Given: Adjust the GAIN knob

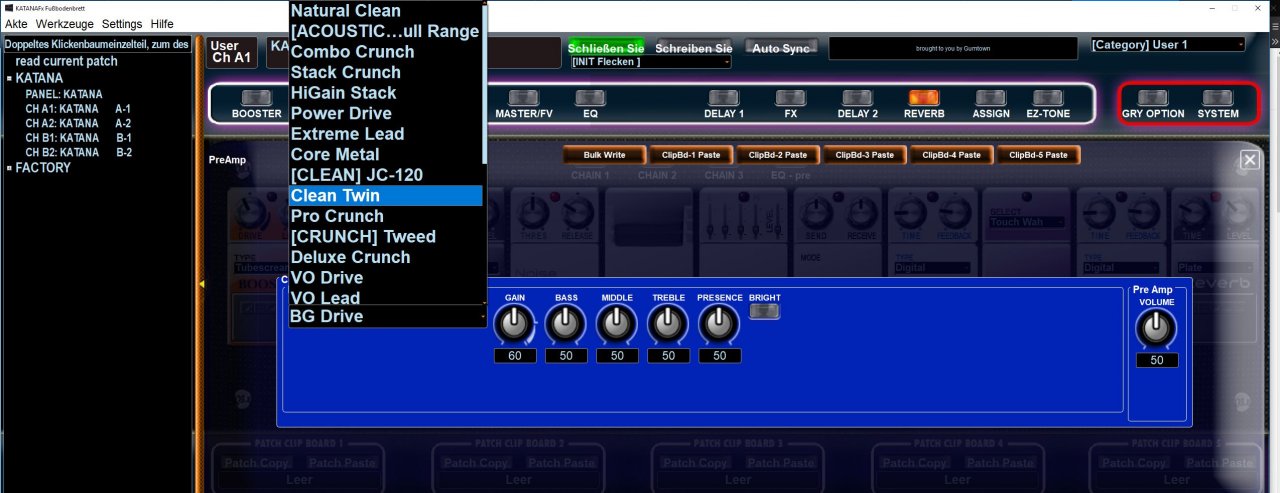Looking at the screenshot, I should [x=515, y=324].
